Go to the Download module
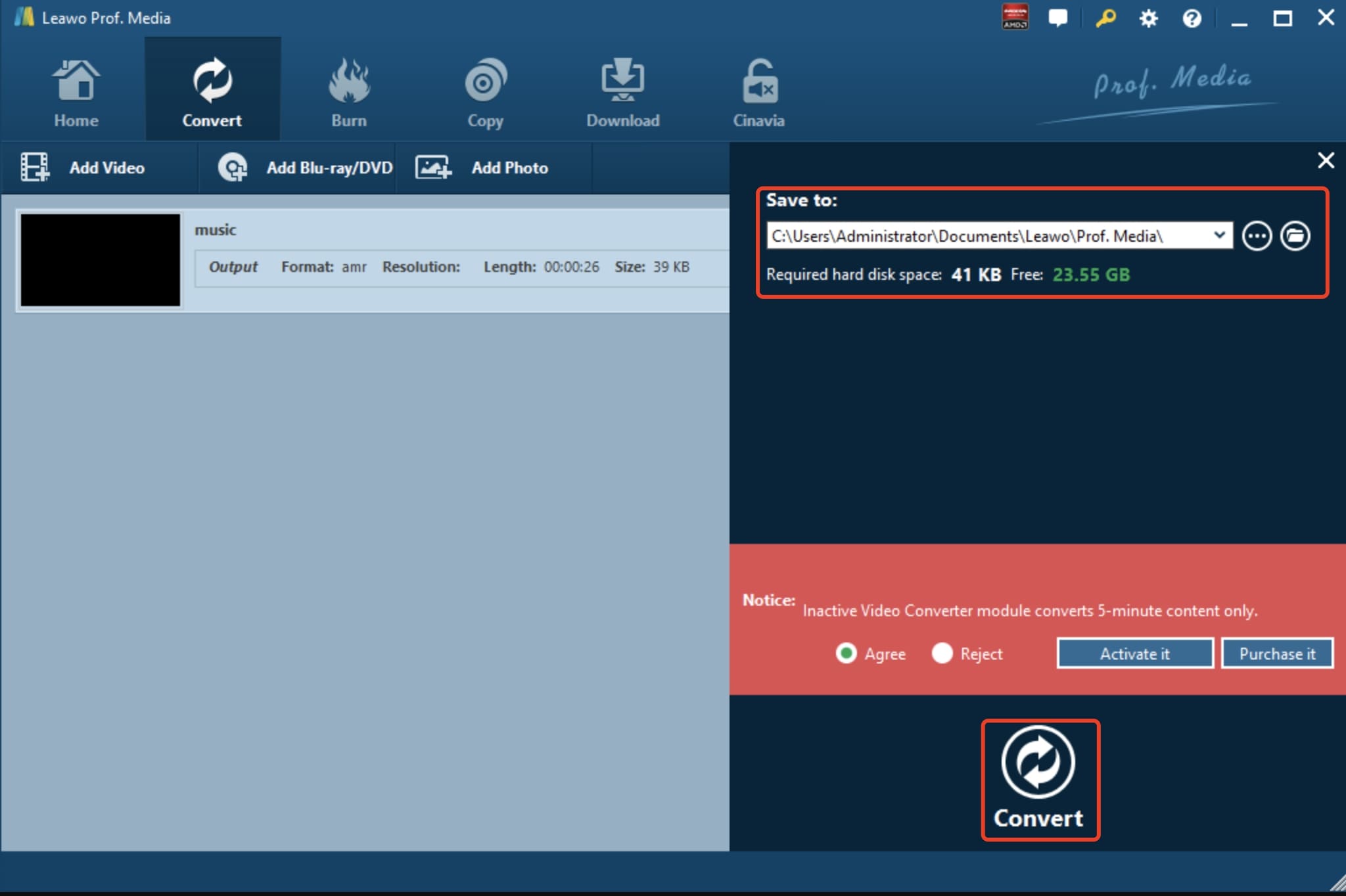1346x896 pixels. point(622,92)
